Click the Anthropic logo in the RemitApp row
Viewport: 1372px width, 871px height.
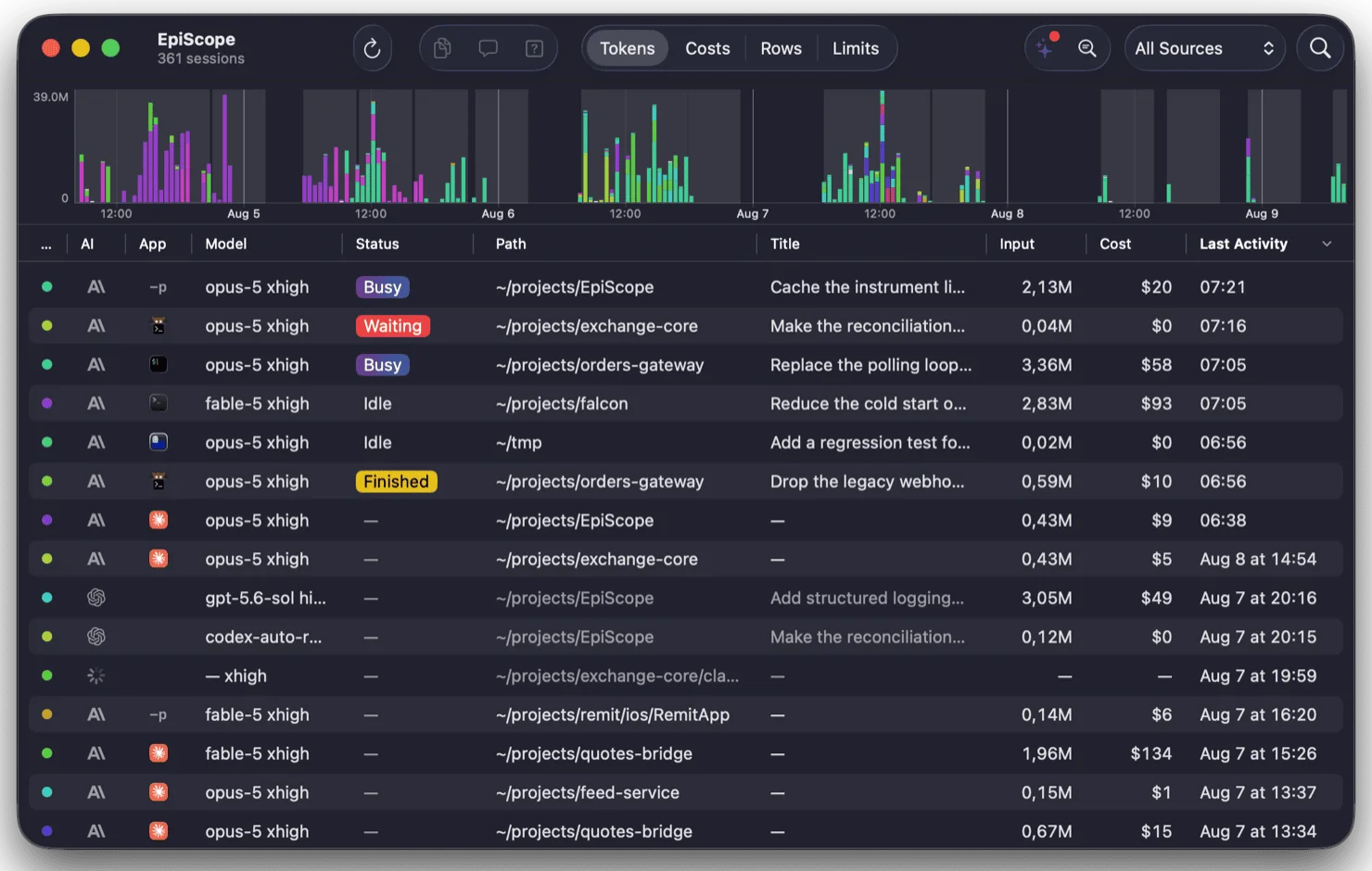[x=96, y=715]
